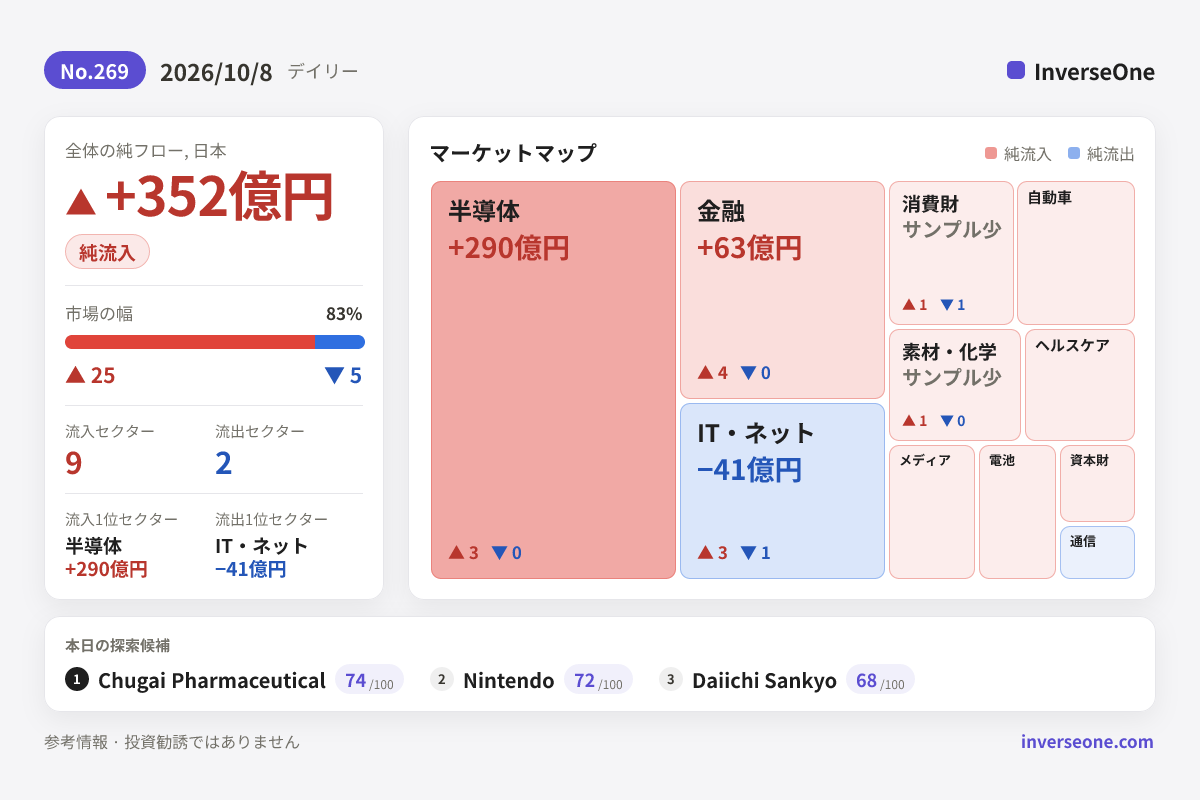Screen dimensions: 1200x800
Task: Click the Nintendo 72 score pill
Action: tap(598, 680)
